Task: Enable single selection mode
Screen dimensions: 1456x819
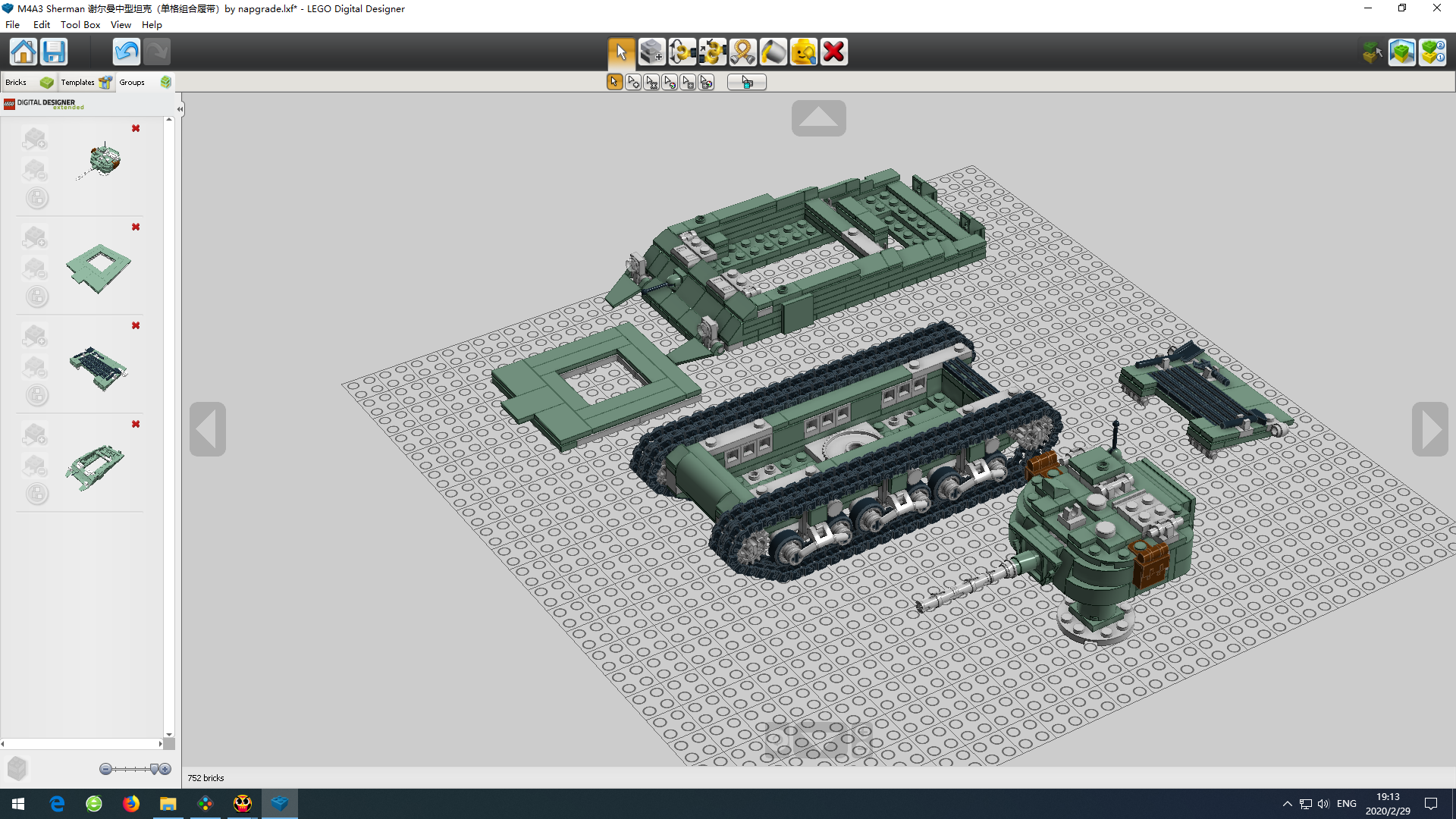Action: (615, 82)
